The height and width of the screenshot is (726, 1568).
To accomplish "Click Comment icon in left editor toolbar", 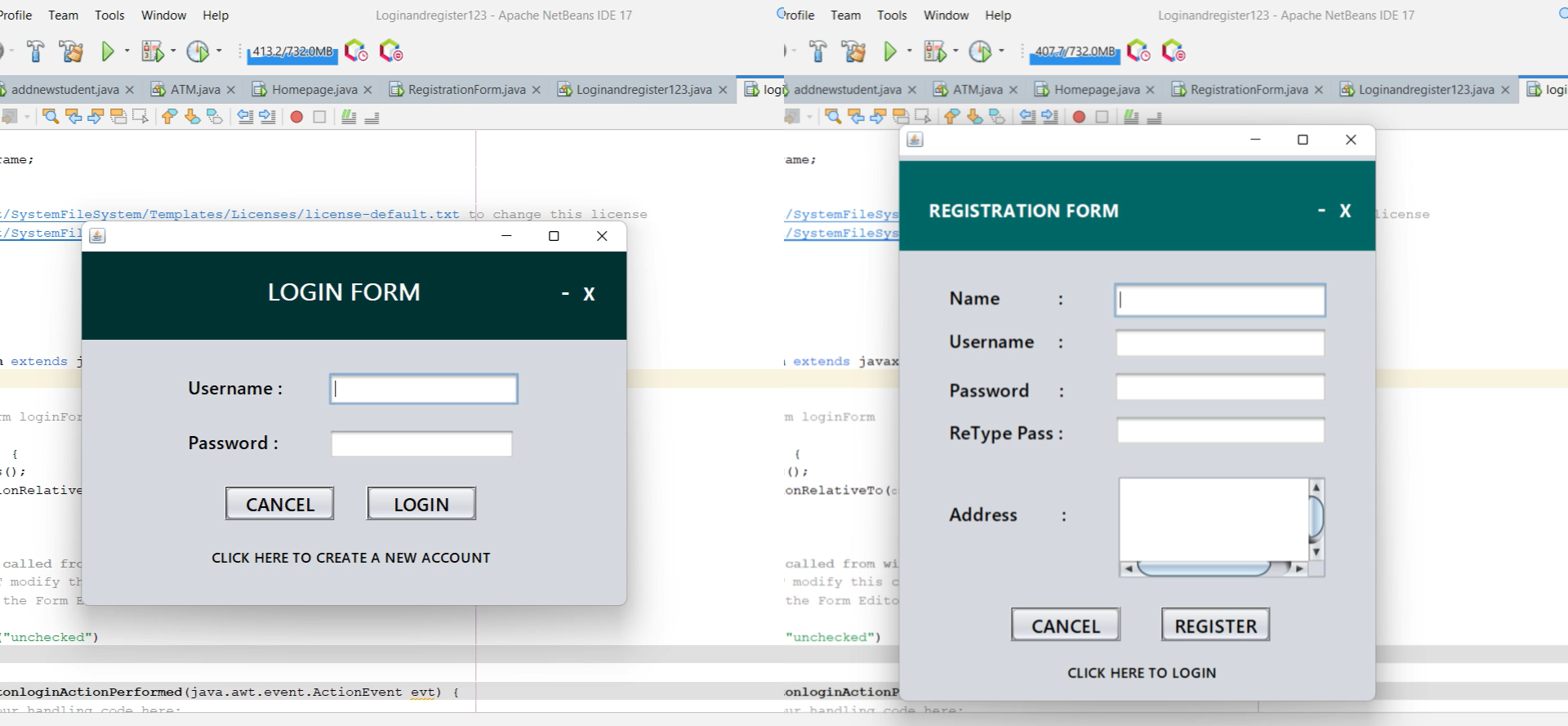I will [x=349, y=117].
